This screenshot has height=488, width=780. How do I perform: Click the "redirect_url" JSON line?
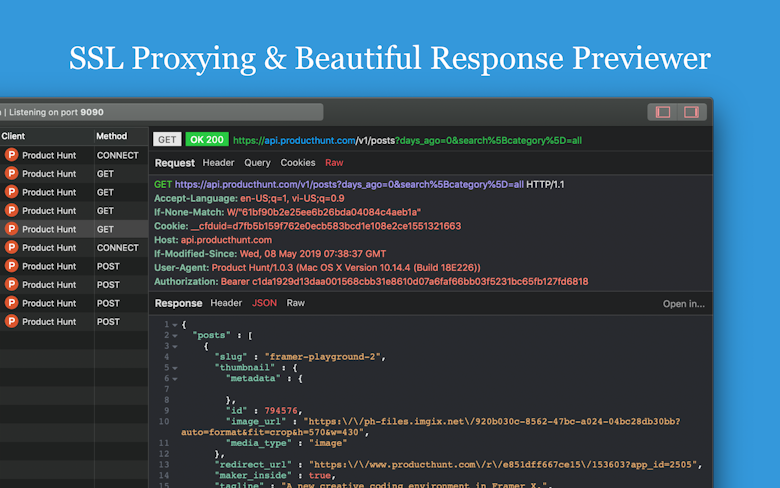[x=458, y=465]
